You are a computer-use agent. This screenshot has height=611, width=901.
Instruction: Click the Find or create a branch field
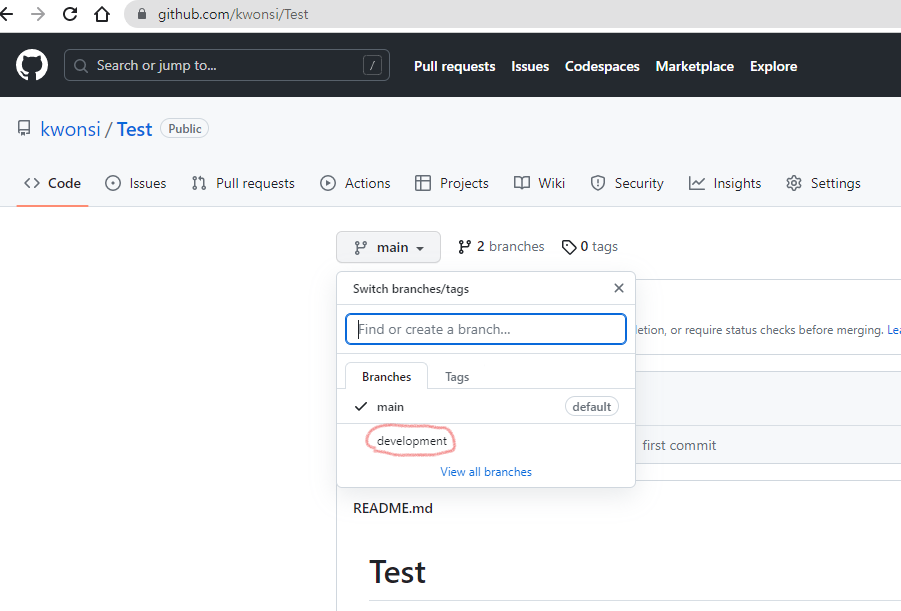point(486,329)
